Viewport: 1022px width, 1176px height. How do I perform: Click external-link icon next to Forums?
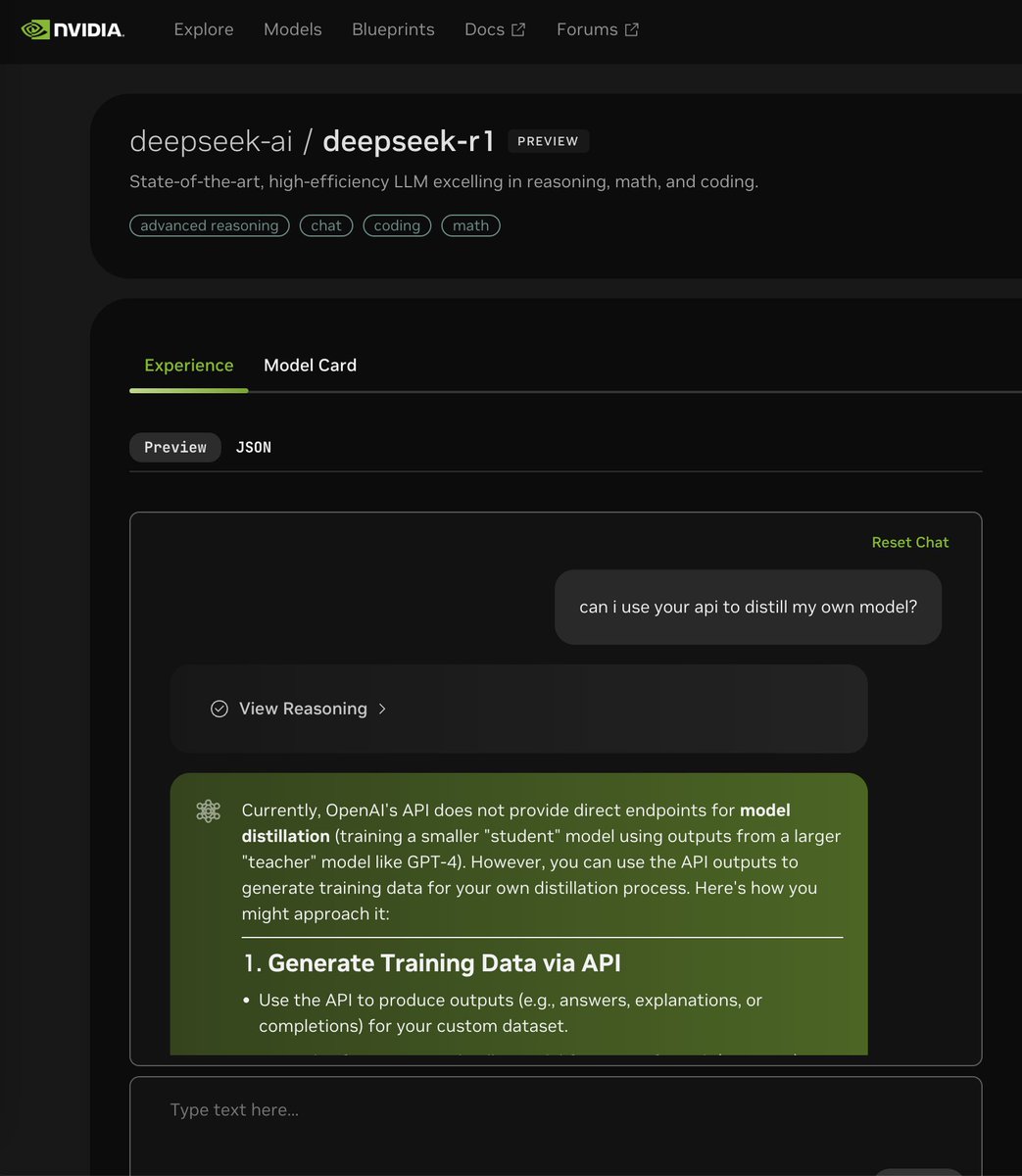coord(632,29)
